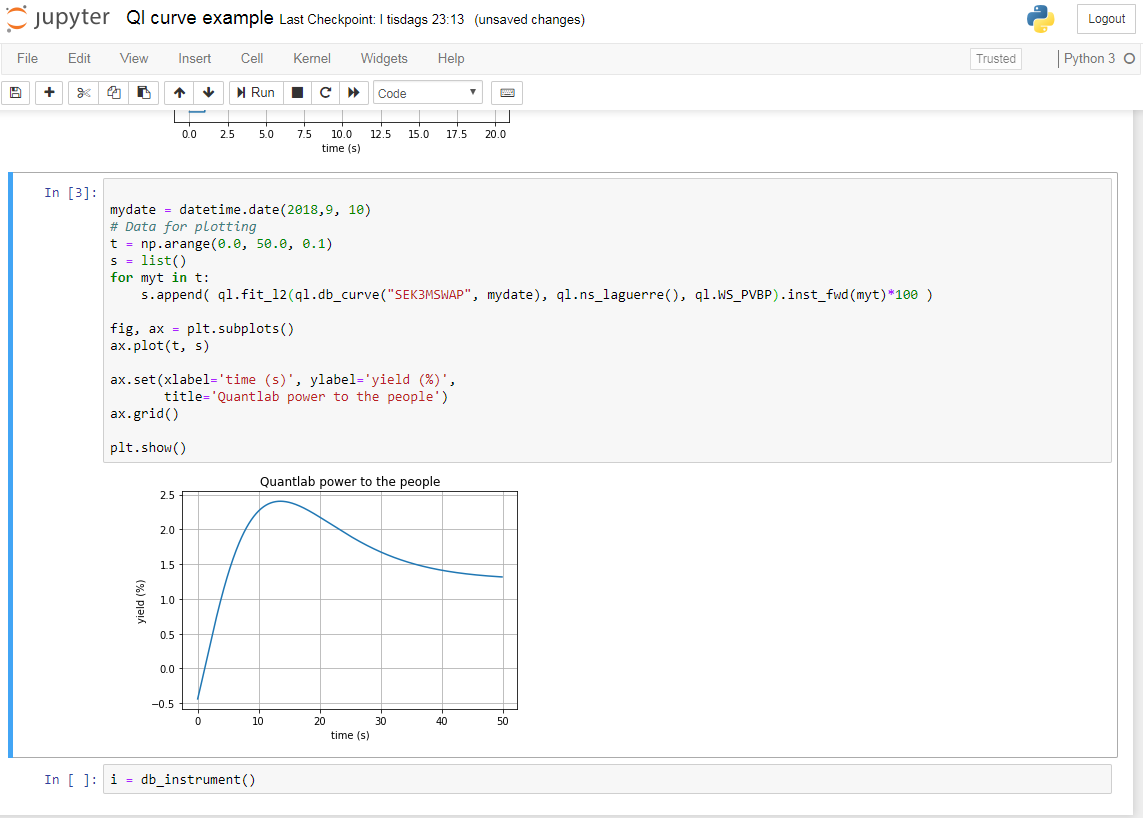1143x818 pixels.
Task: Move the selected cell down
Action: (x=208, y=93)
